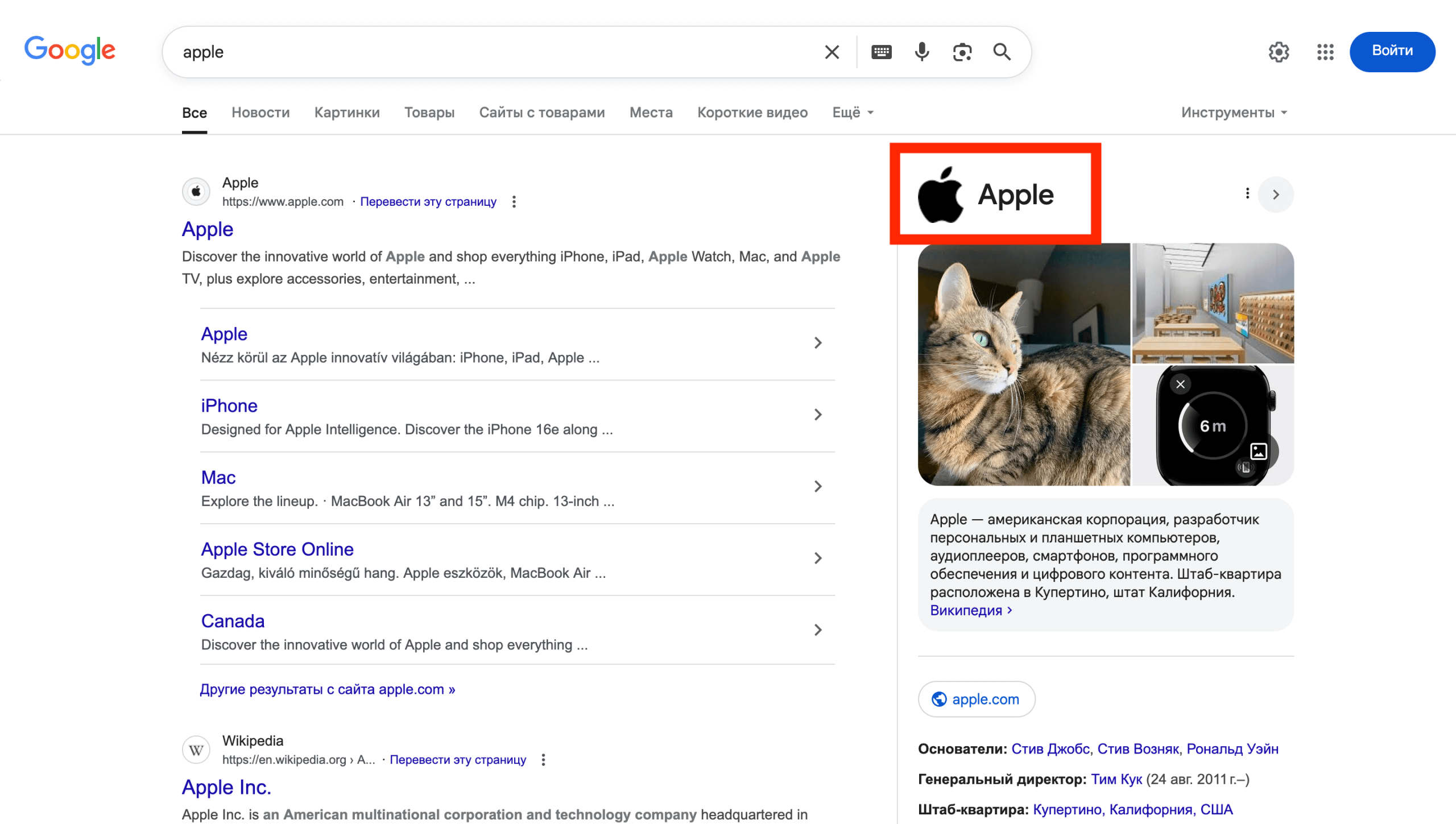The width and height of the screenshot is (1456, 824).
Task: Click inside the search input field
Action: [495, 52]
